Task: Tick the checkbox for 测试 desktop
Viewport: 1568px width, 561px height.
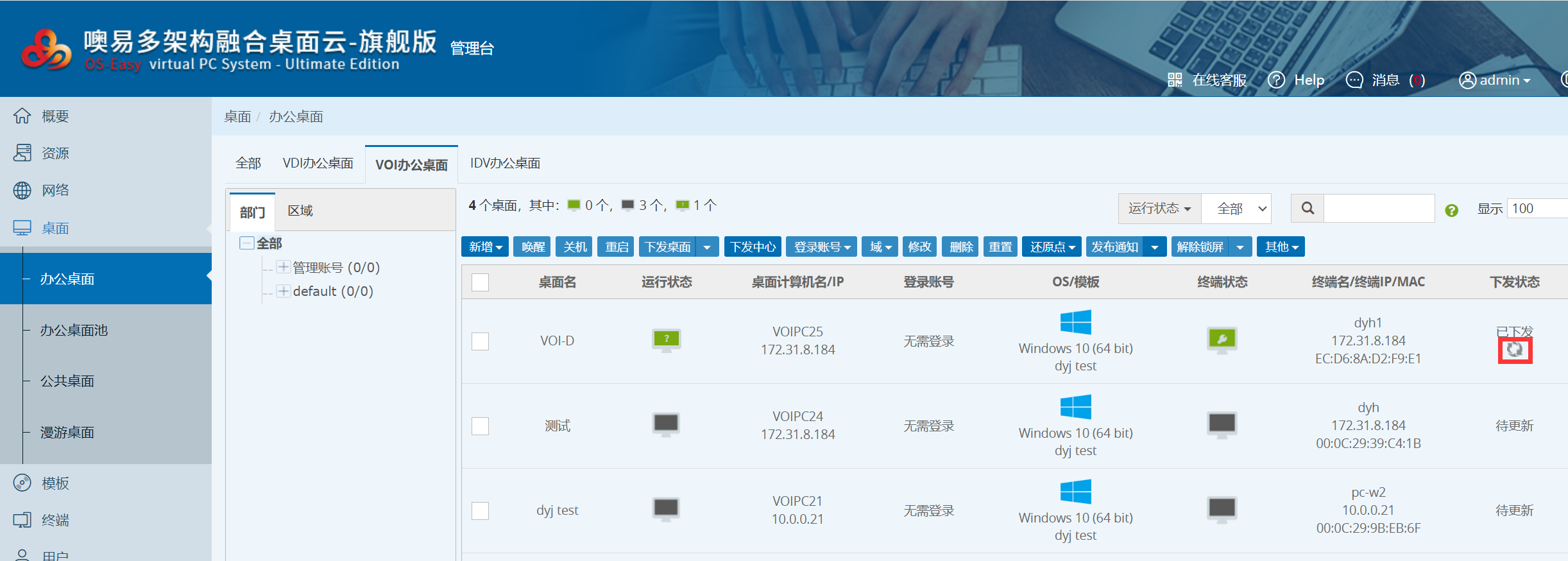Action: click(x=480, y=426)
